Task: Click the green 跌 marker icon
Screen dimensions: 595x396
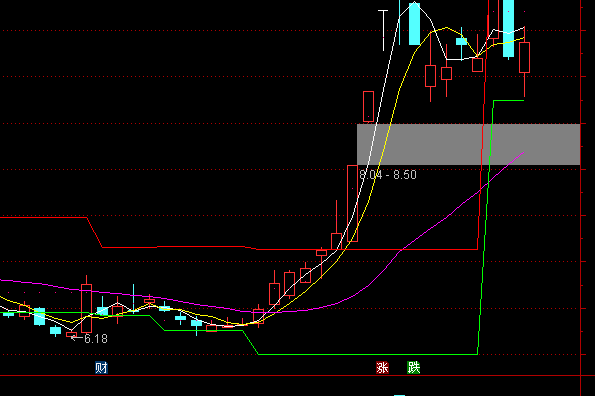Action: [414, 368]
